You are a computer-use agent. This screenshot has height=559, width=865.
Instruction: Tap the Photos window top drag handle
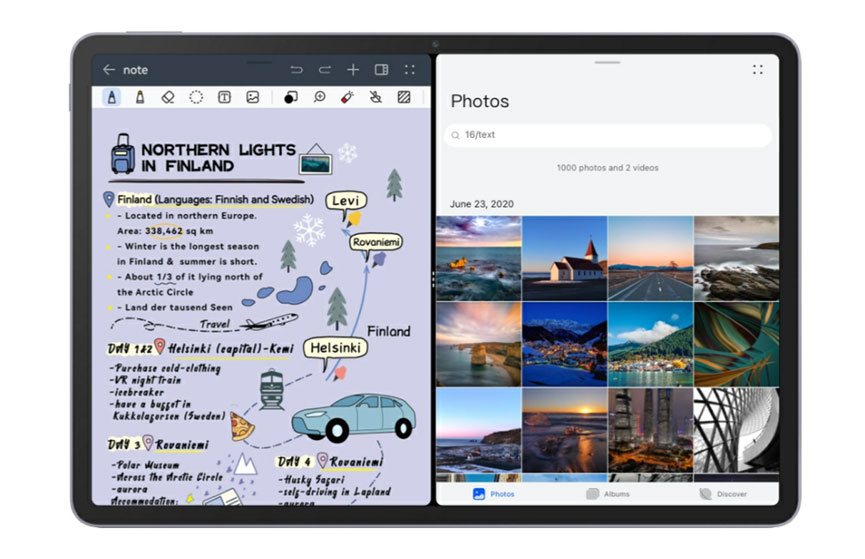point(607,62)
